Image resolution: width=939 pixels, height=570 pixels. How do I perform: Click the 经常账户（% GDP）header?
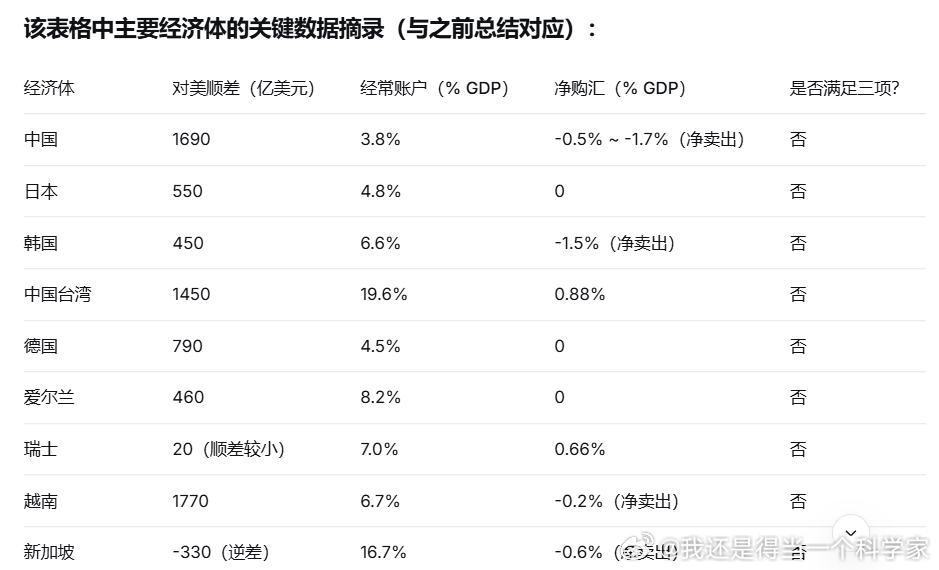(435, 88)
